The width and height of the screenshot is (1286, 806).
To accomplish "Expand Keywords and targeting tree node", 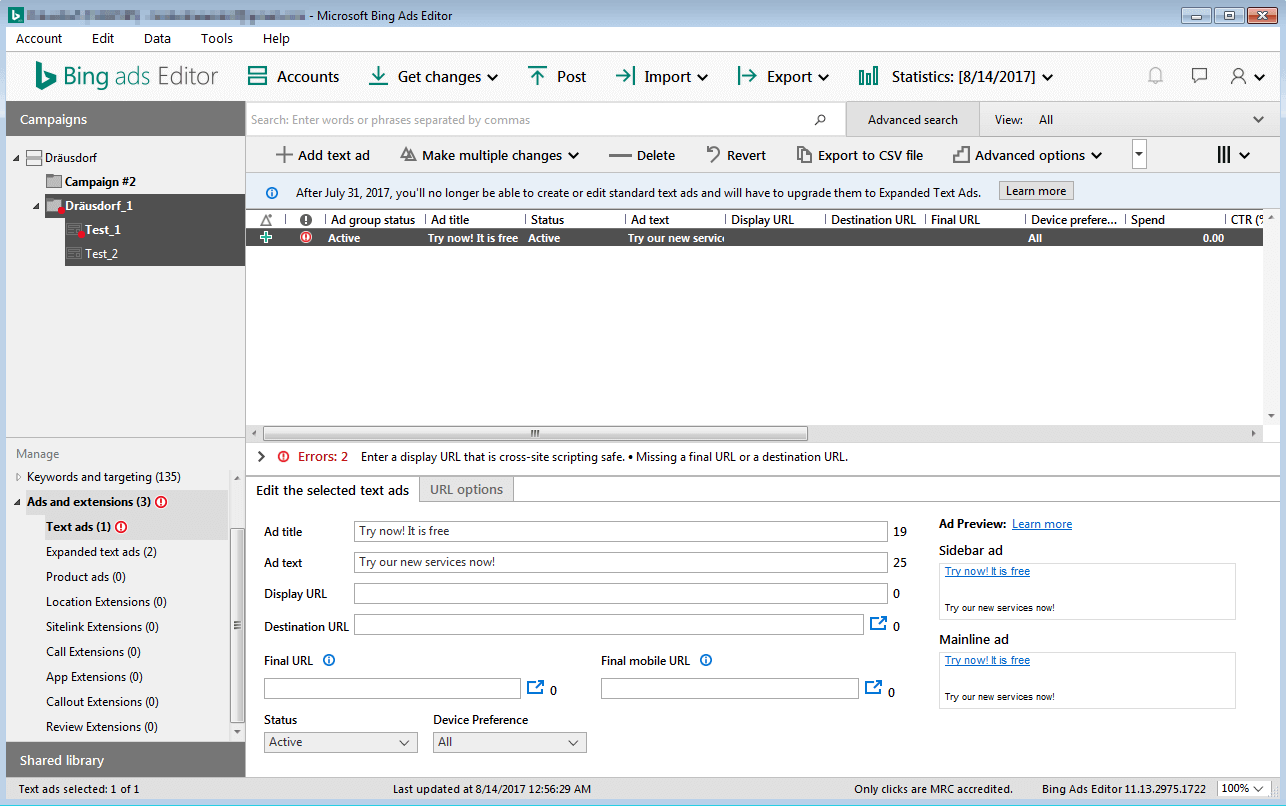I will pyautogui.click(x=18, y=477).
